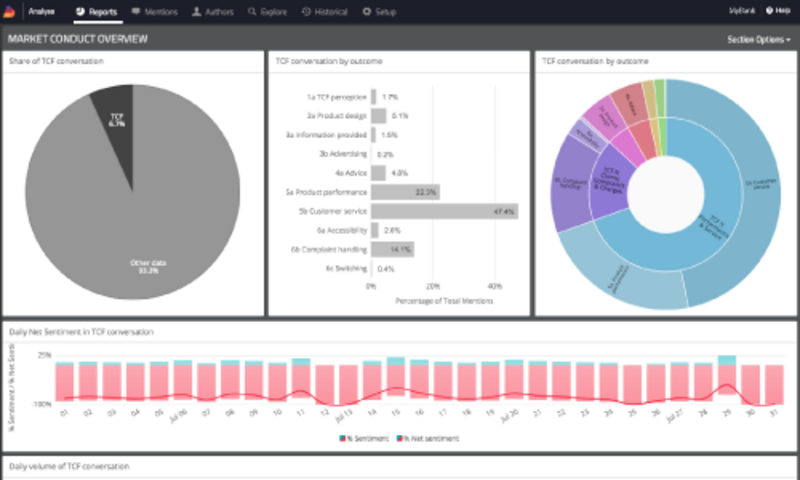Viewport: 800px width, 480px height.
Task: Toggle the % Sentiment legend series
Action: pyautogui.click(x=364, y=438)
